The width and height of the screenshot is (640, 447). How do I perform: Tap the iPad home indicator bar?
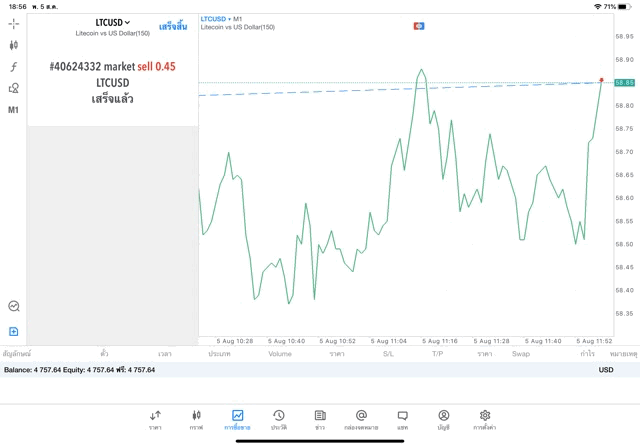(x=320, y=441)
